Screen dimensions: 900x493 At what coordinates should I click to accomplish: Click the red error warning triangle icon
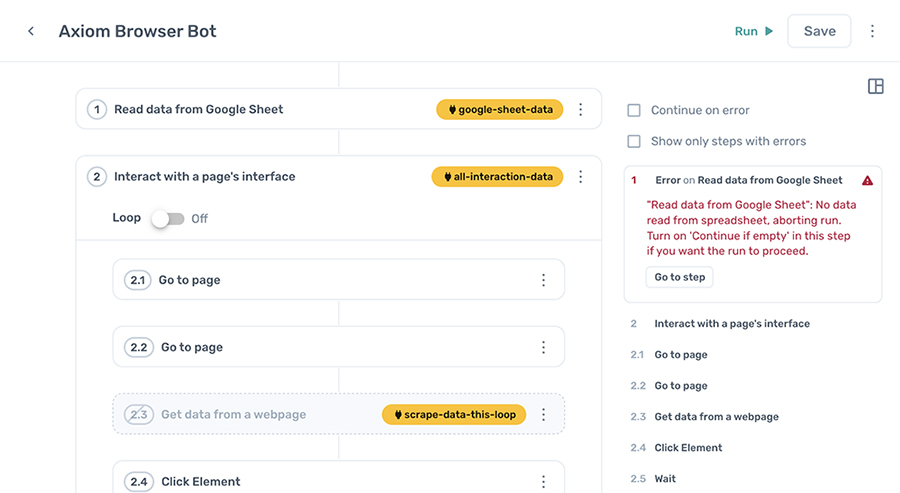click(866, 181)
